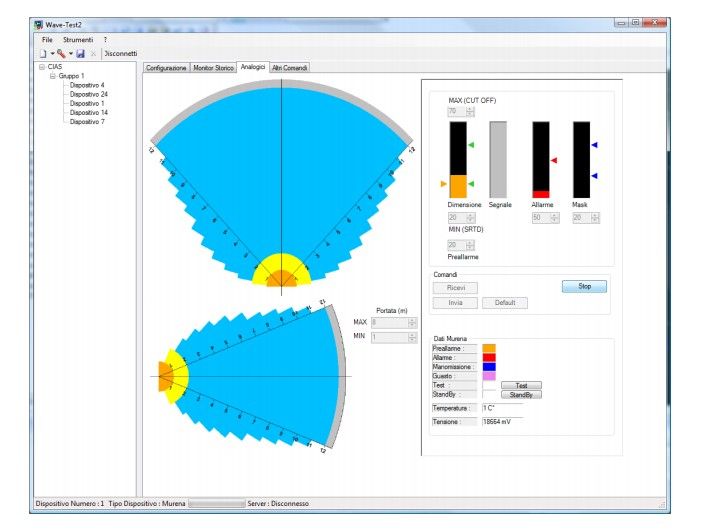Click the lower green marker beside Dimensione bar
The width and height of the screenshot is (703, 531).
(x=471, y=183)
